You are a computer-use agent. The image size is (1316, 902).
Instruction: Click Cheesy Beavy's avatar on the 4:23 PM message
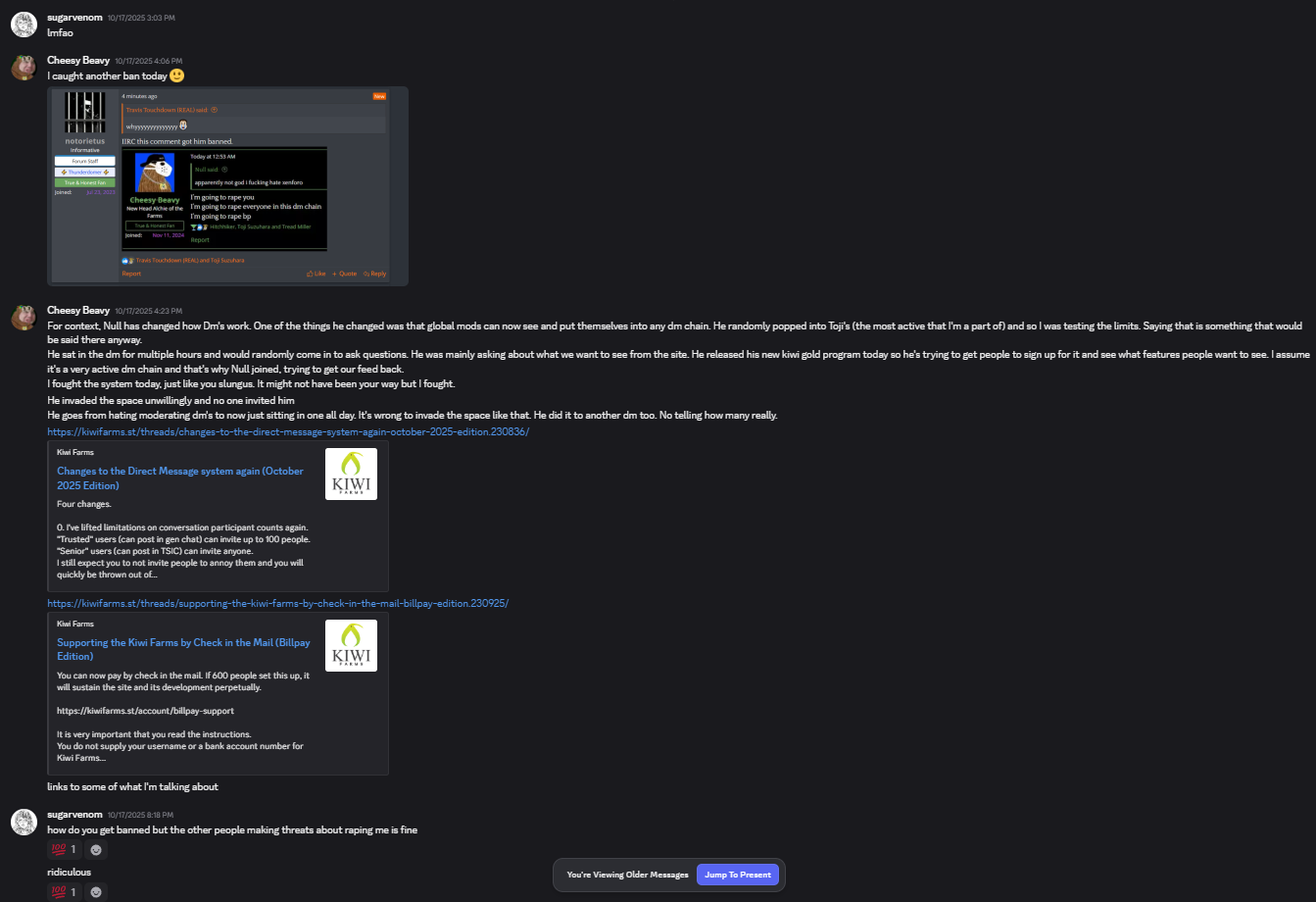(x=24, y=317)
